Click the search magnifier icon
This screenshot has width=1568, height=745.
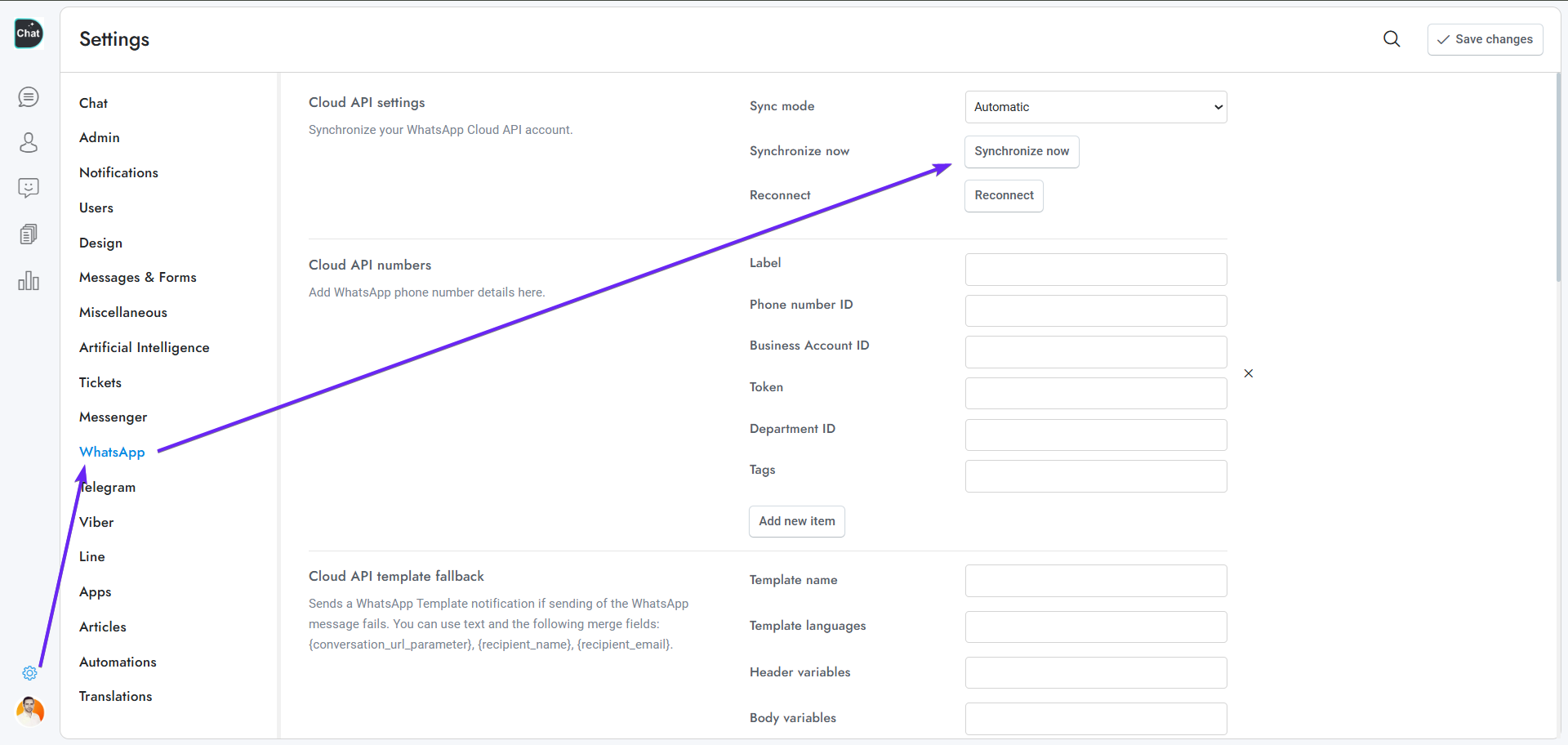[1392, 39]
